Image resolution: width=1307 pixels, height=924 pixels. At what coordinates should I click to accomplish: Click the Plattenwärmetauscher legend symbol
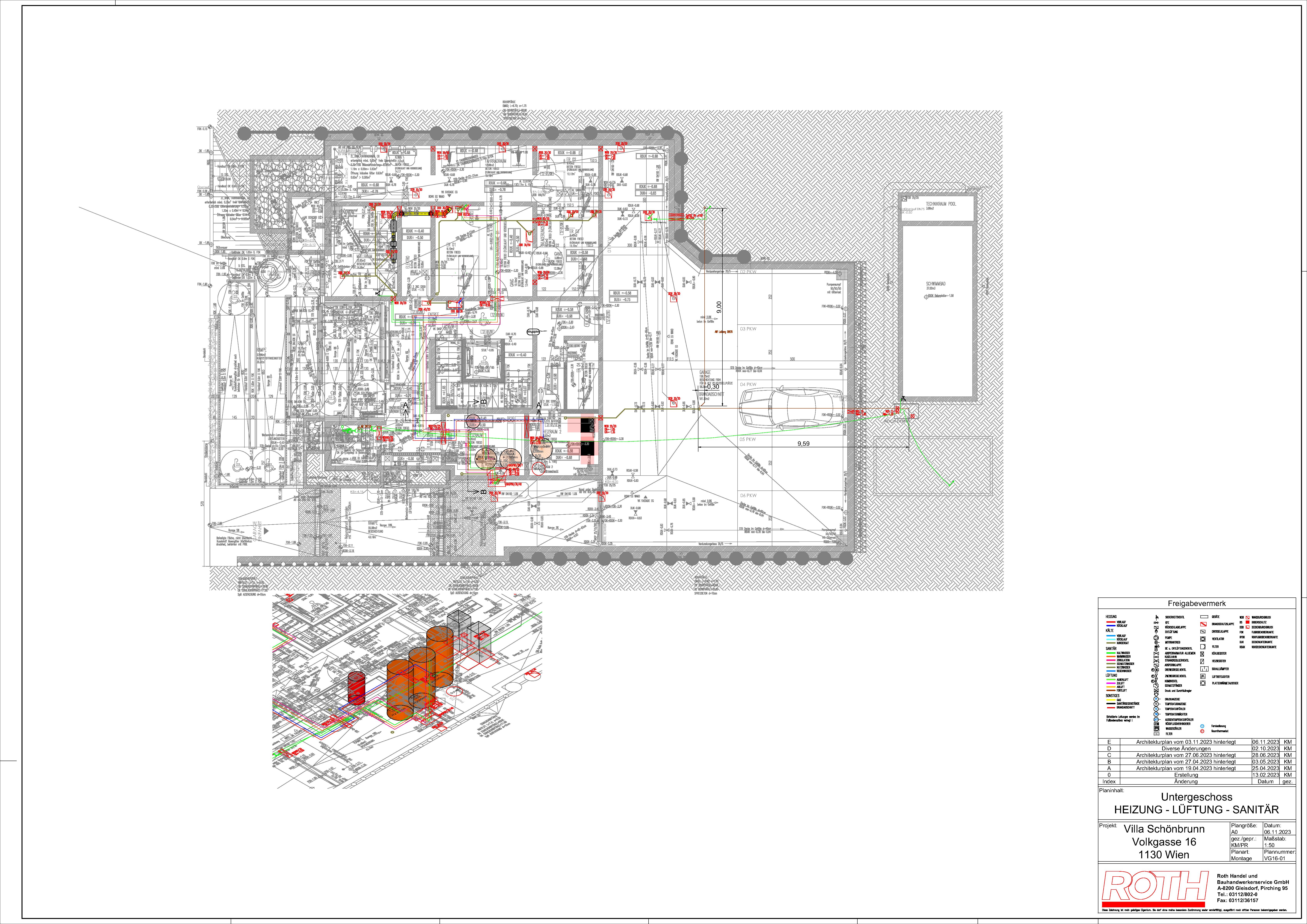point(1203,683)
